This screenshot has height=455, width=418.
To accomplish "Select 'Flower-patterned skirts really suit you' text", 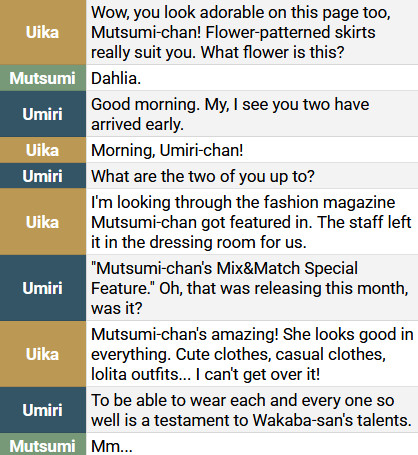I will 233,42.
